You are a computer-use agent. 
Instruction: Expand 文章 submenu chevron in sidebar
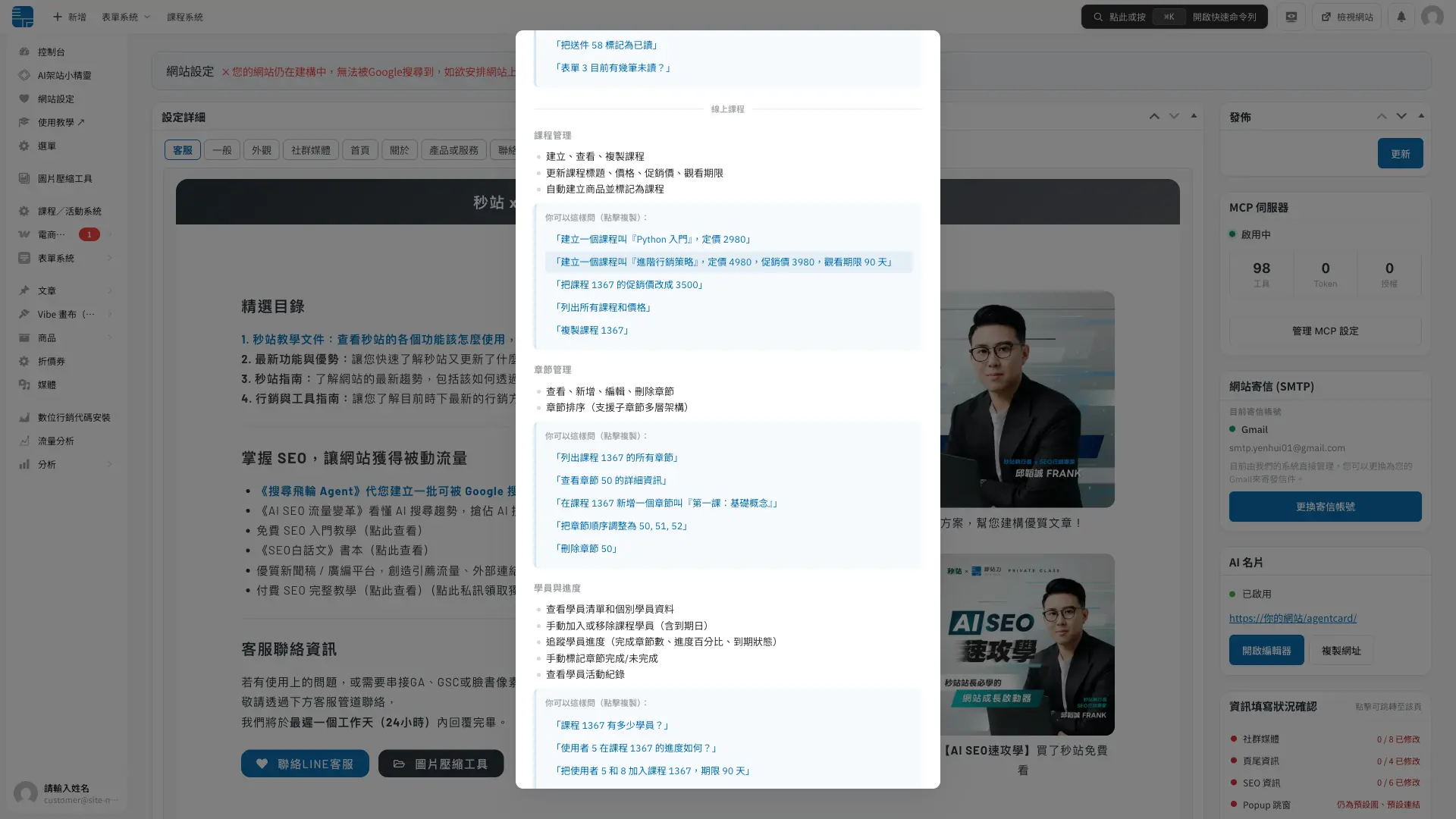pos(110,290)
